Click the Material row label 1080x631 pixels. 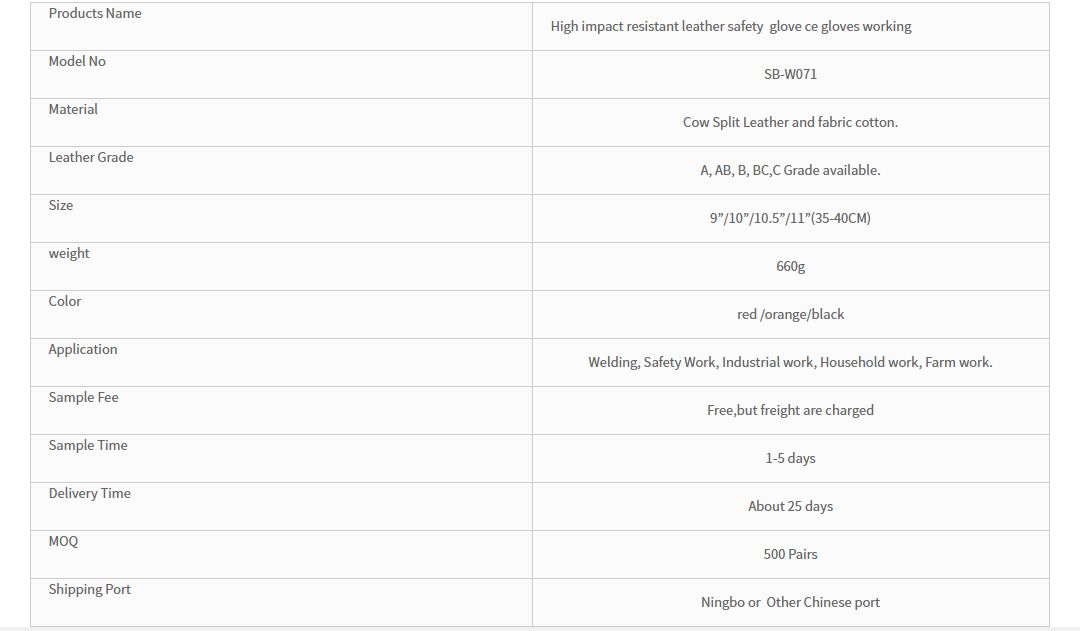[x=73, y=109]
